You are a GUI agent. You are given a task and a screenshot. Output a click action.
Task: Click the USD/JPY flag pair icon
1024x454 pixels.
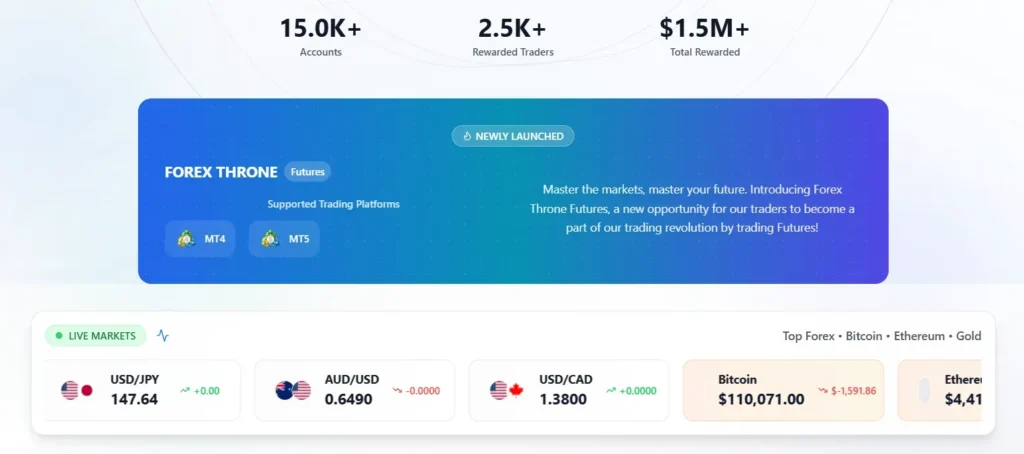(77, 390)
